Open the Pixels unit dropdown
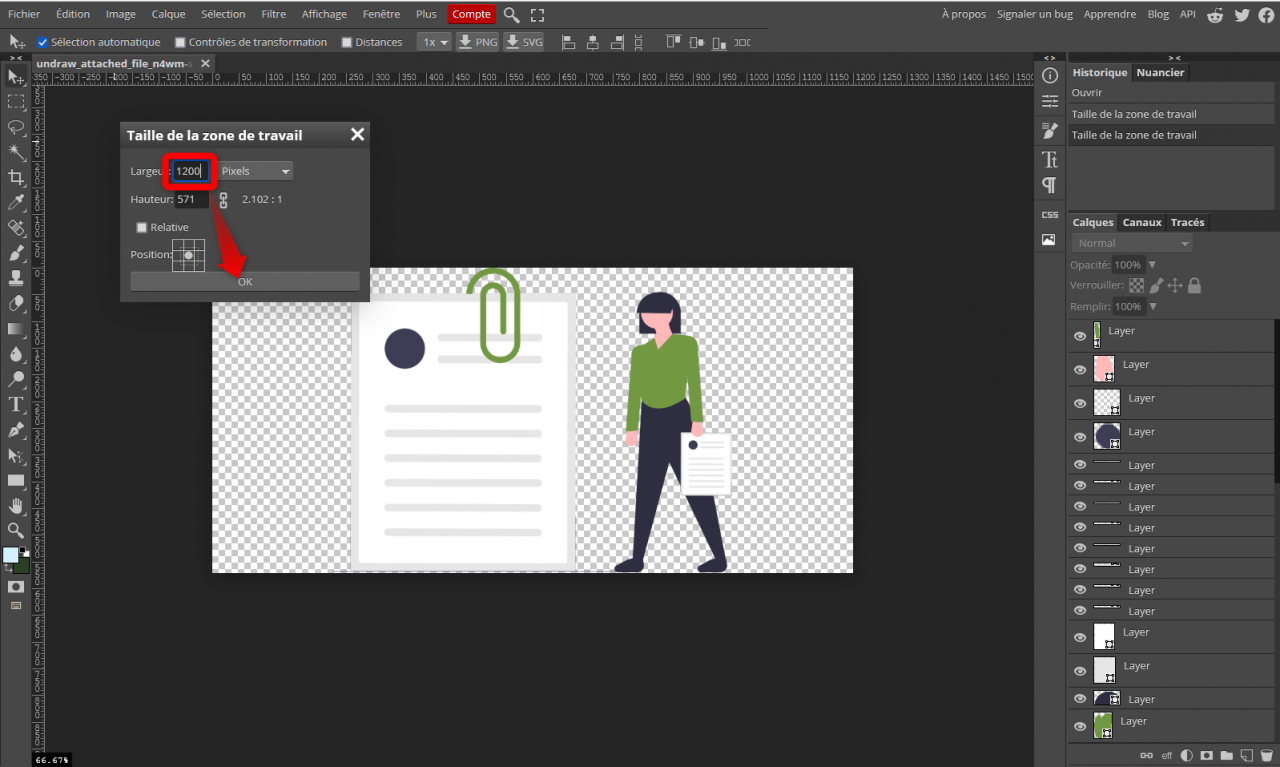Image resolution: width=1280 pixels, height=767 pixels. click(x=256, y=171)
